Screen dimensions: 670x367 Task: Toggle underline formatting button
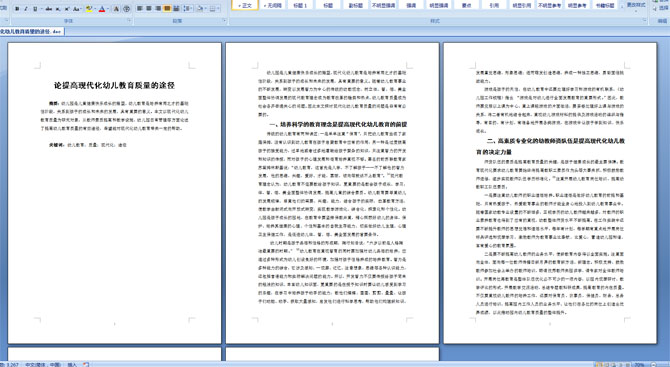(x=35, y=9)
